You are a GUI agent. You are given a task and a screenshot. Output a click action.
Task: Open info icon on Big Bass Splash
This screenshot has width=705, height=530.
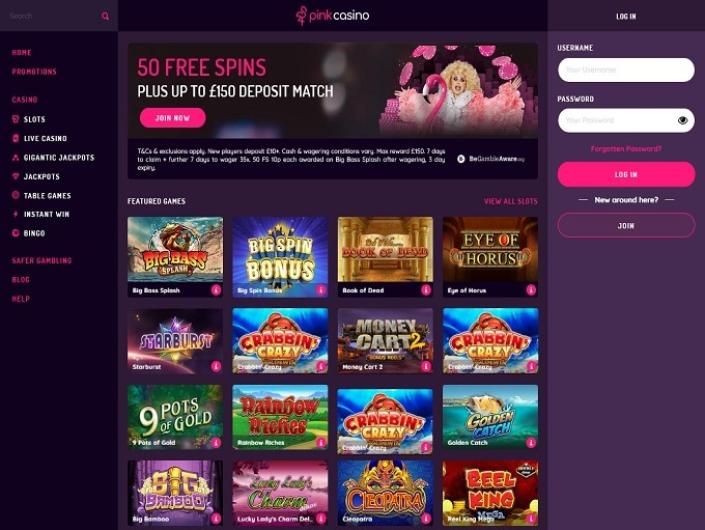(216, 290)
